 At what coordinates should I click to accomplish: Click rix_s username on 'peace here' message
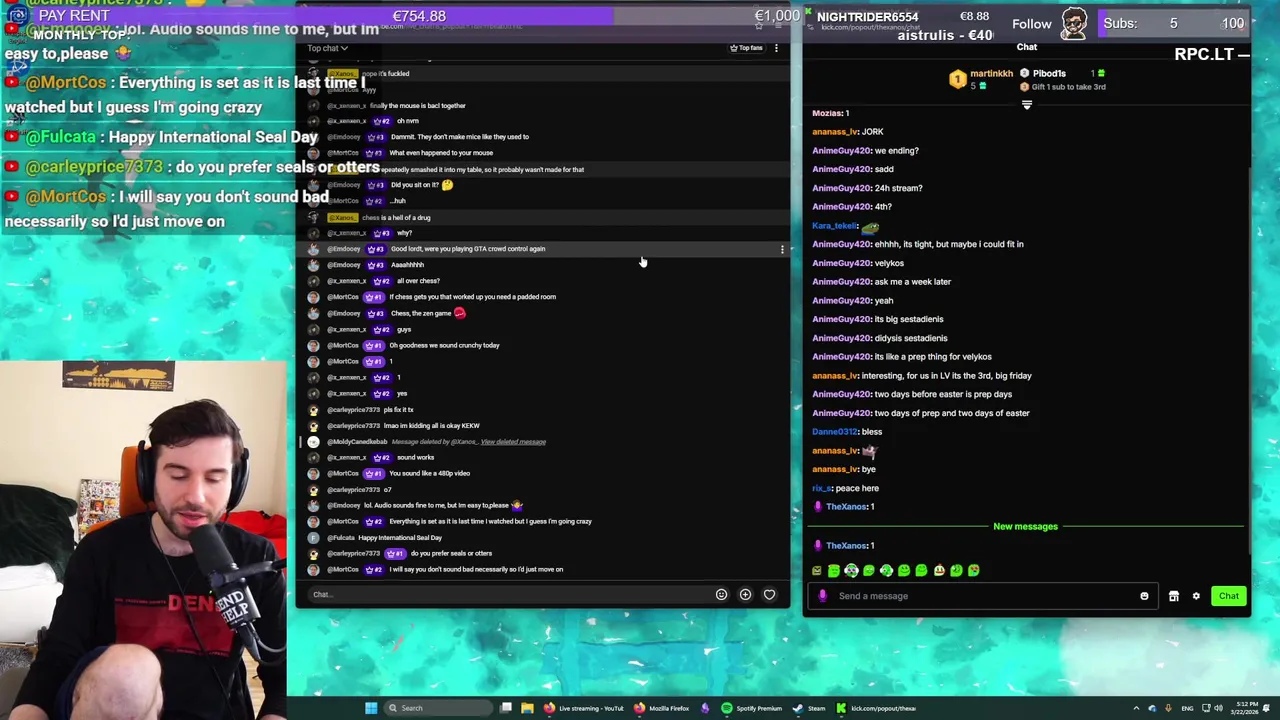pos(821,488)
